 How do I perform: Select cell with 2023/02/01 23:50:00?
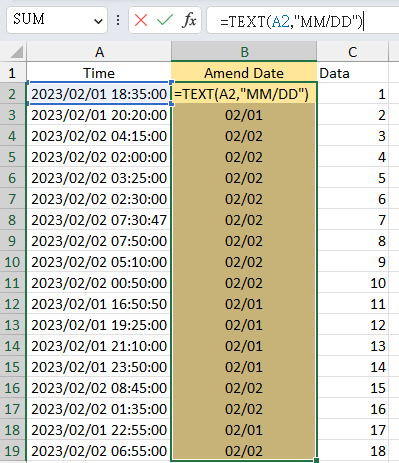[x=99, y=367]
